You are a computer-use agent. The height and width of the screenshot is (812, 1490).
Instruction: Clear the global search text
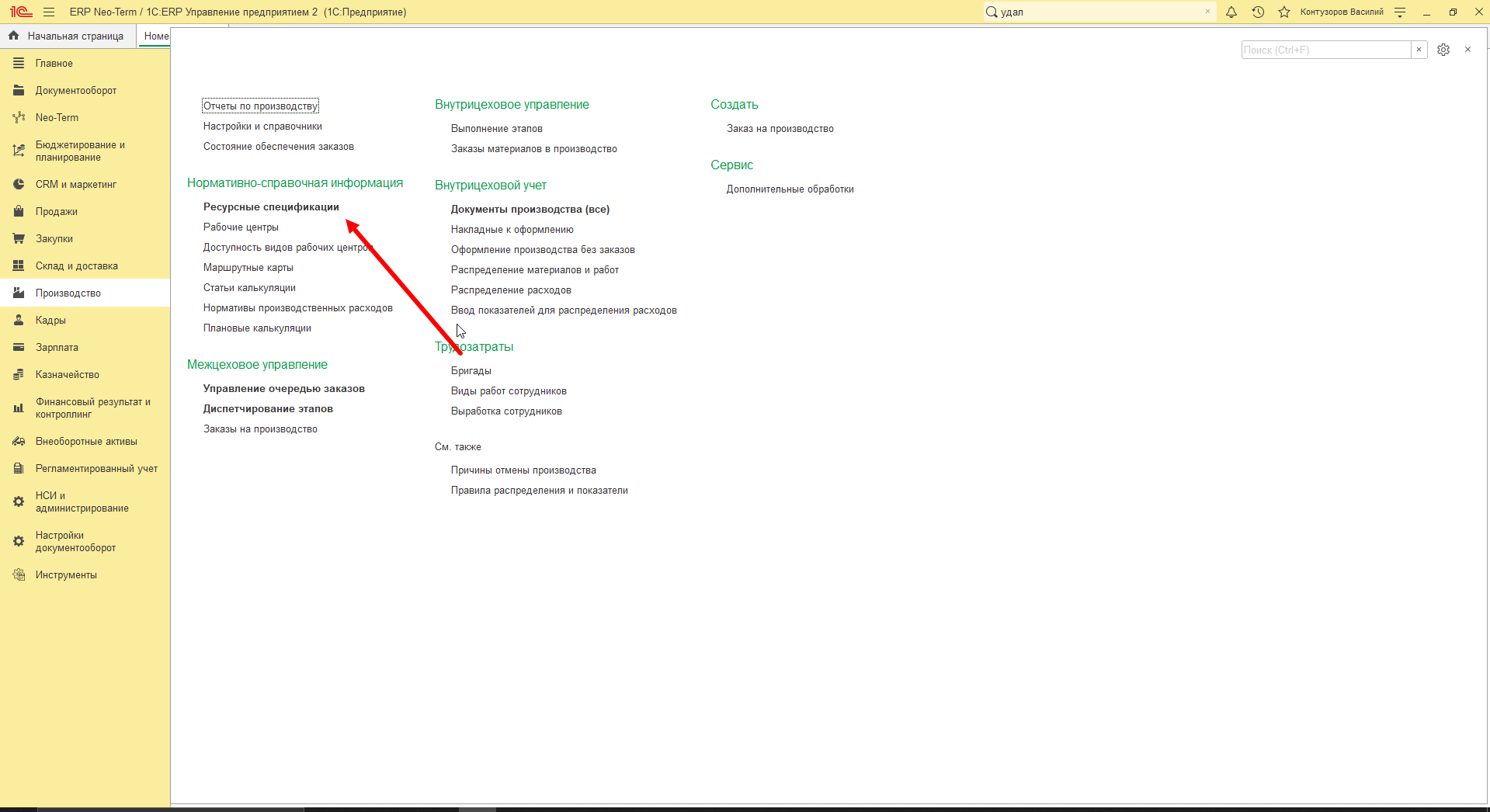1207,12
